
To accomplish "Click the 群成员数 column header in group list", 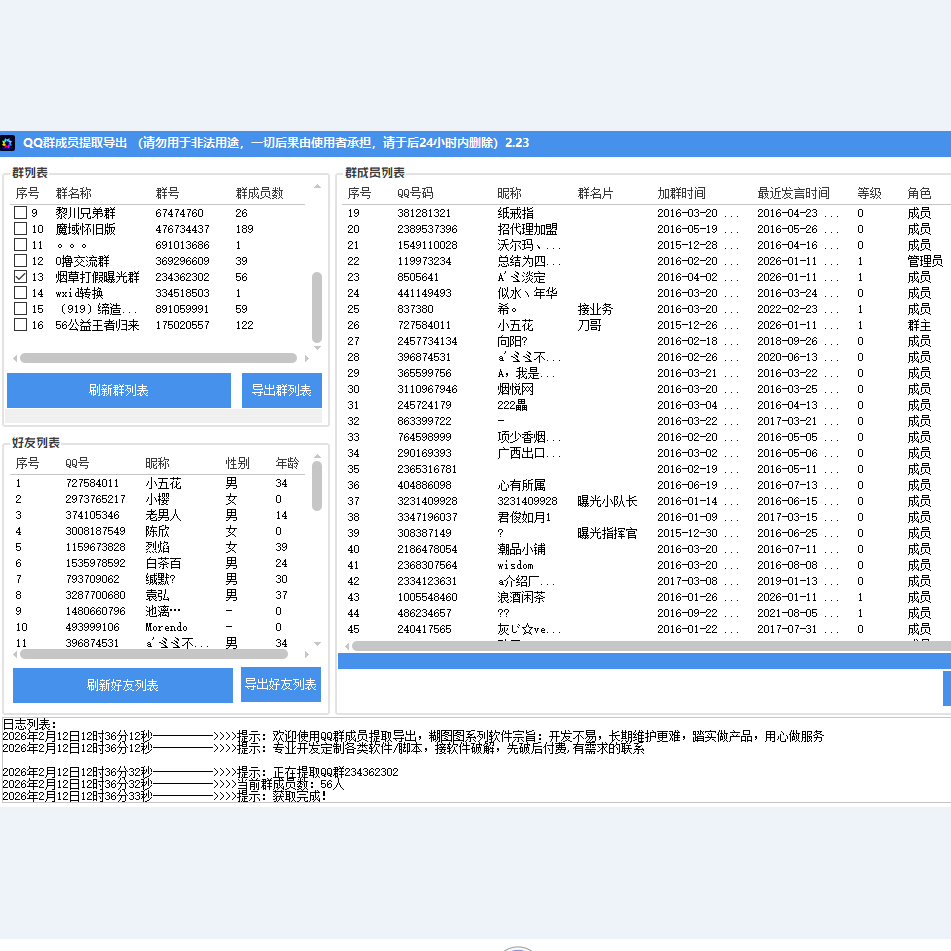I will tap(259, 193).
